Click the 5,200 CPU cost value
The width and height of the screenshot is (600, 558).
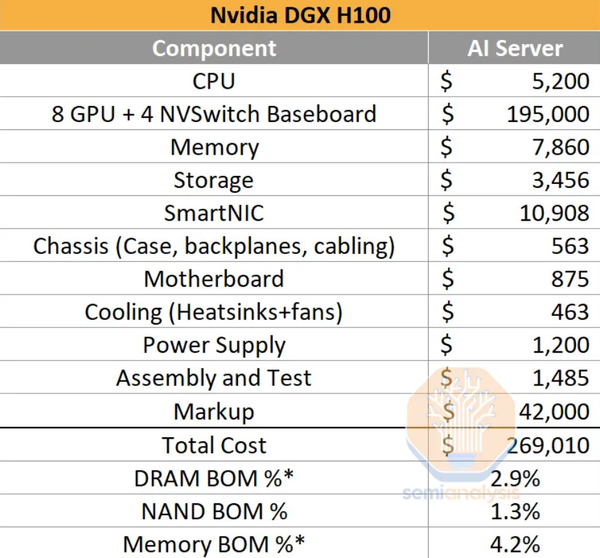[x=561, y=81]
